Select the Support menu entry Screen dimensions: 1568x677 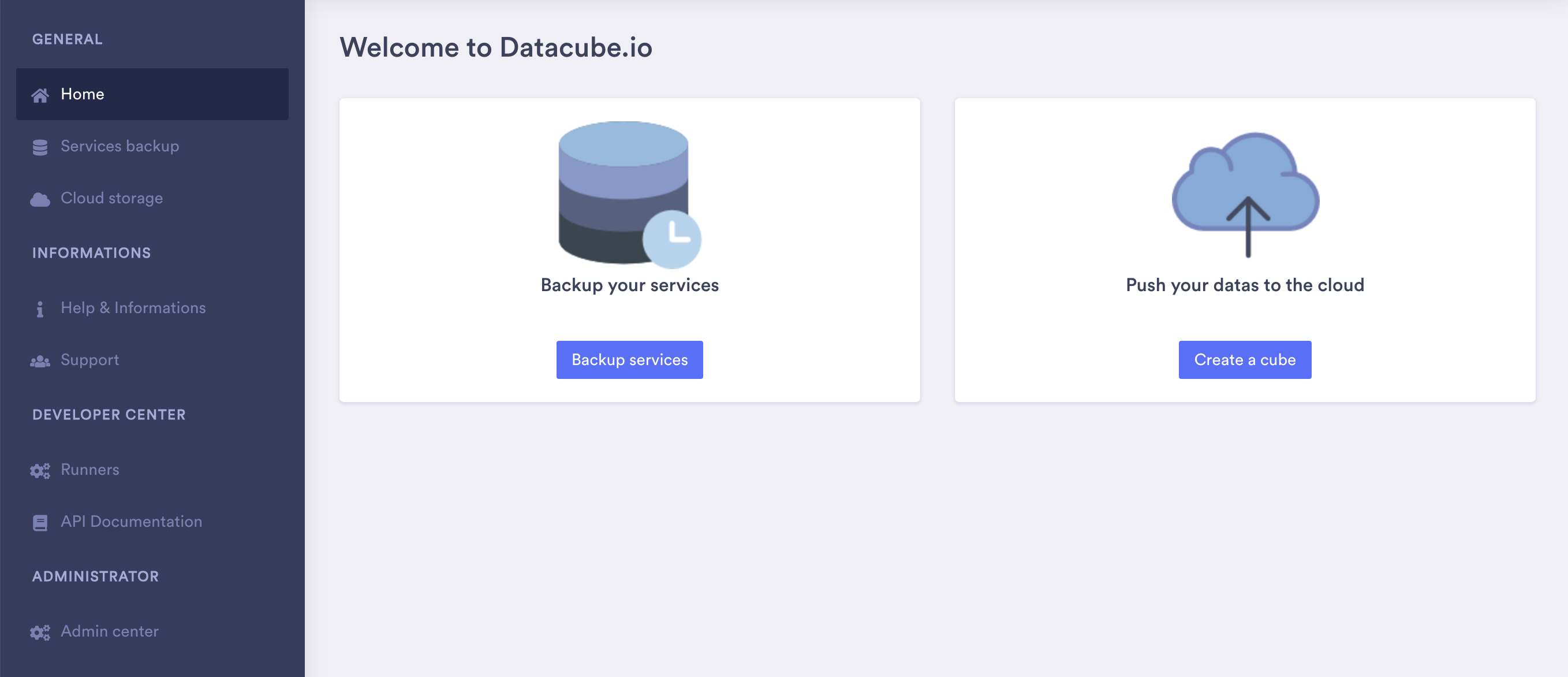tap(152, 360)
